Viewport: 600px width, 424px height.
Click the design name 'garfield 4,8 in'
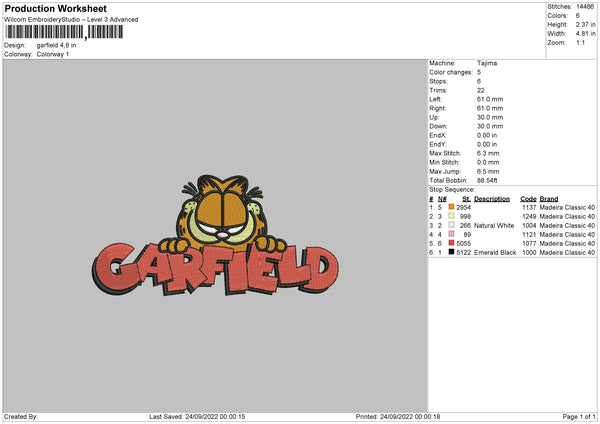point(56,45)
